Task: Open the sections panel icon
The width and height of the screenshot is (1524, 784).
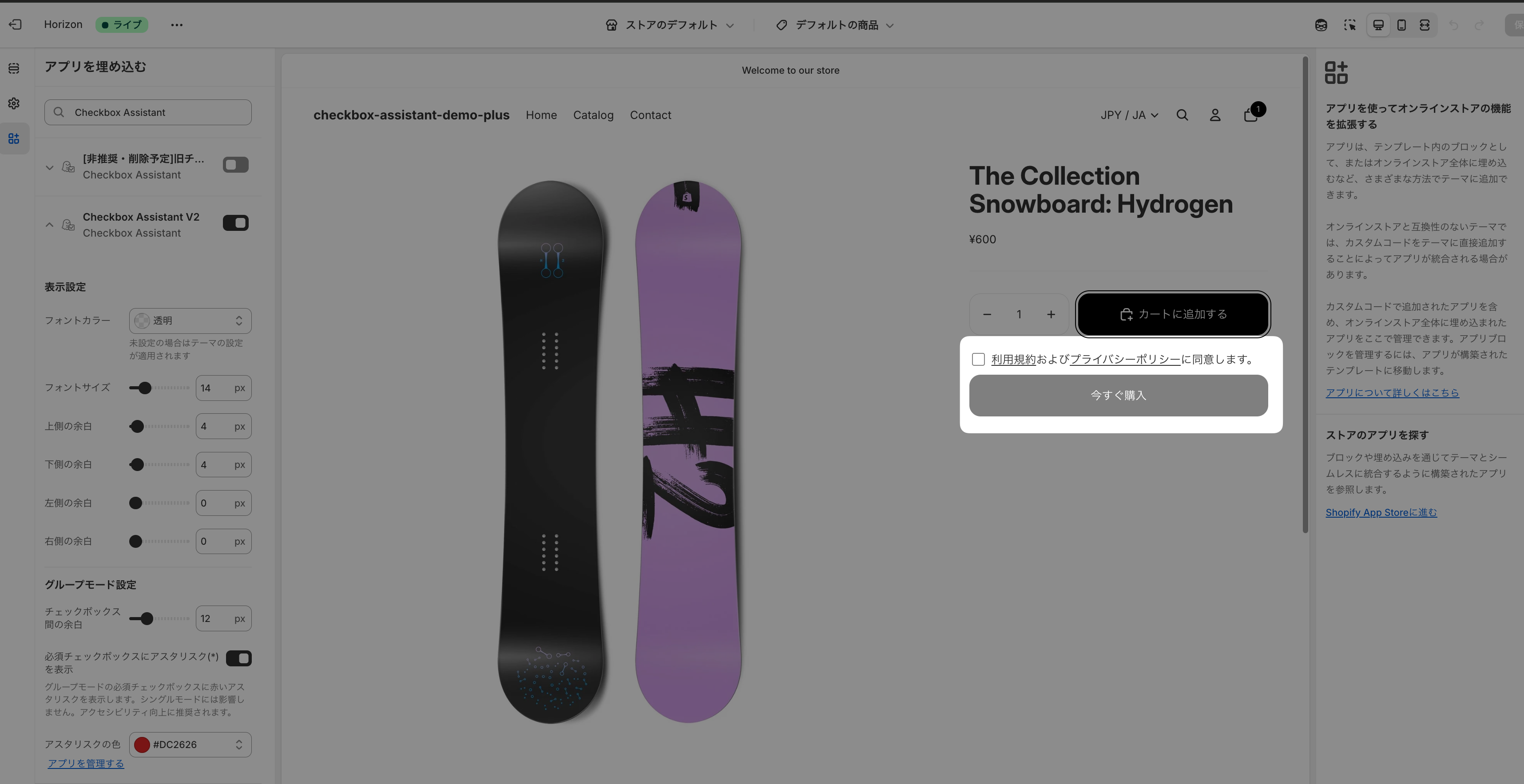Action: 14,68
